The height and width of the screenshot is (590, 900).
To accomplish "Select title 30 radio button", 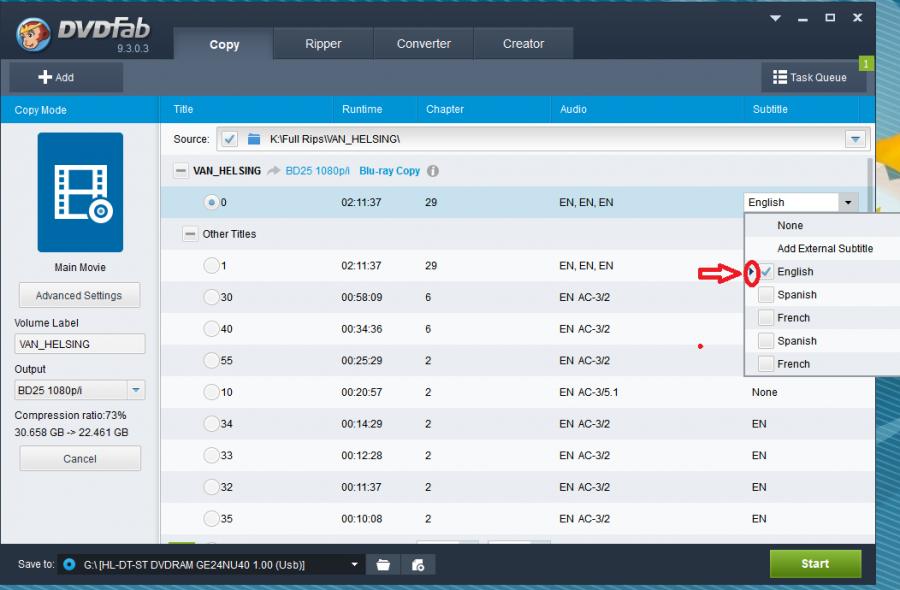I will (211, 297).
